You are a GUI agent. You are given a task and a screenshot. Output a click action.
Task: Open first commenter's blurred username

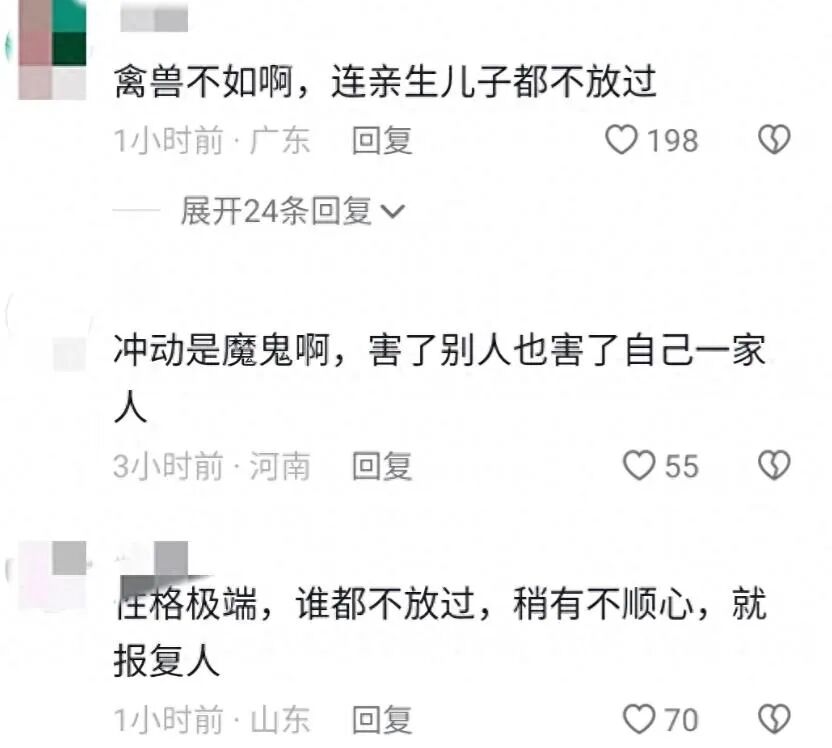154,16
